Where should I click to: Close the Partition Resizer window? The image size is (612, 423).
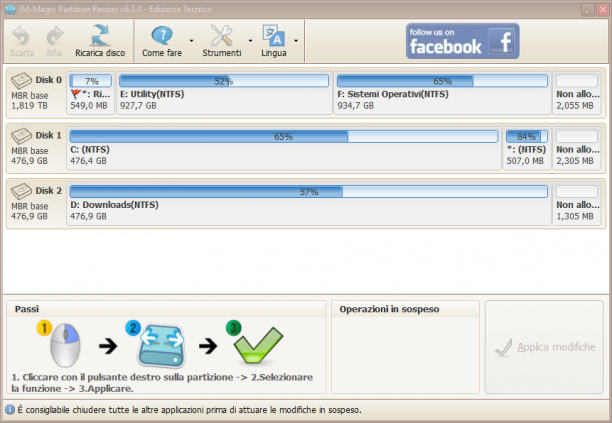(x=603, y=9)
